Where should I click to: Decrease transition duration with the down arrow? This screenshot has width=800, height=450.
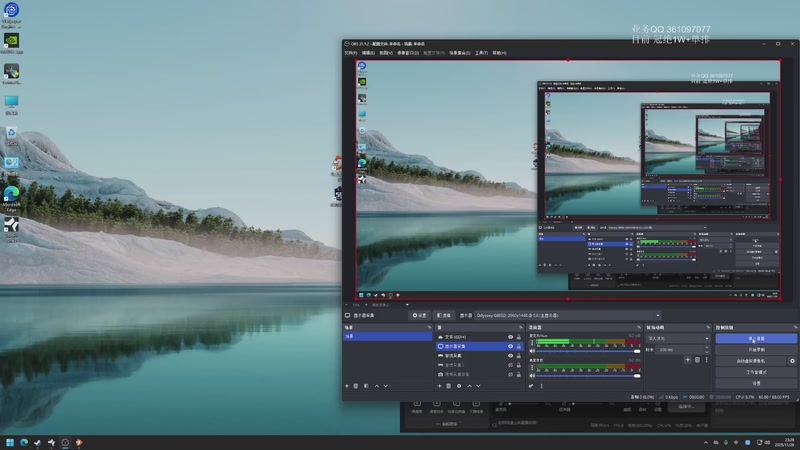click(x=707, y=352)
